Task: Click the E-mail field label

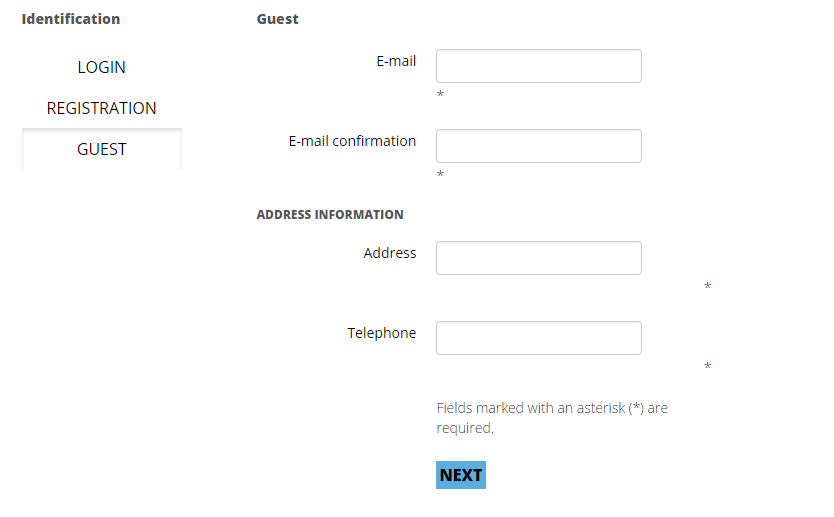Action: pos(396,61)
